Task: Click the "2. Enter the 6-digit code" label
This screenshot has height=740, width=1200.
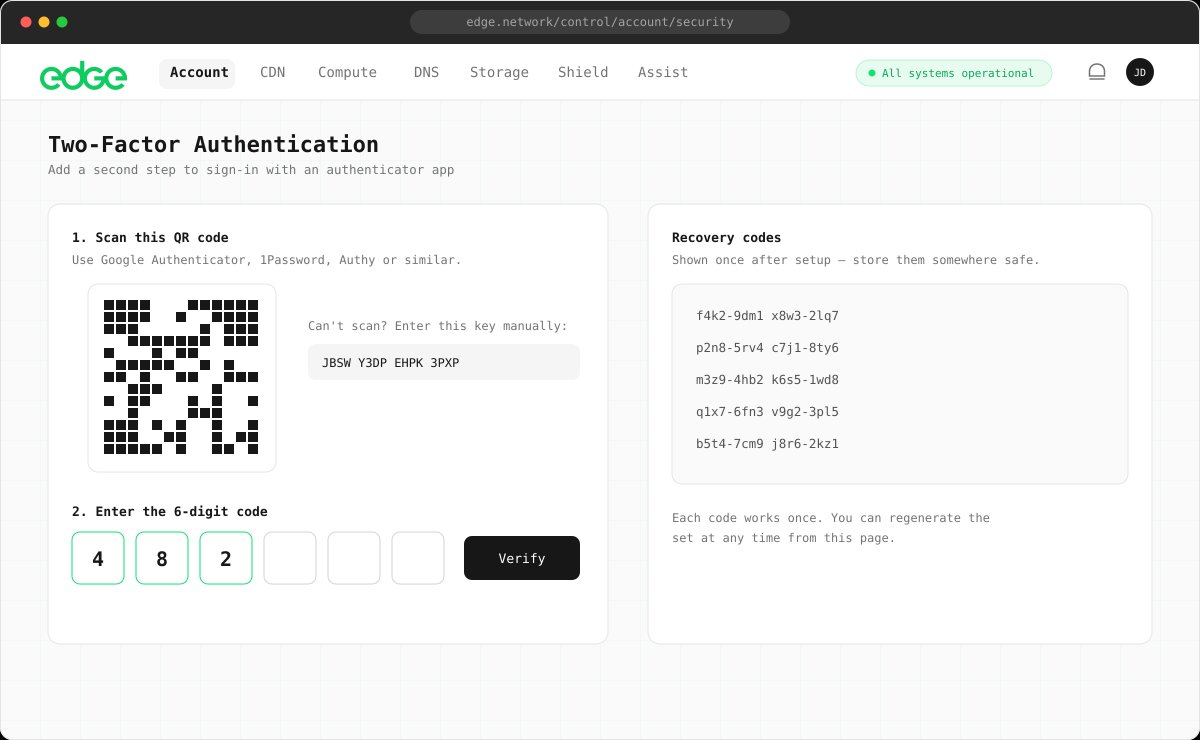Action: pyautogui.click(x=170, y=512)
